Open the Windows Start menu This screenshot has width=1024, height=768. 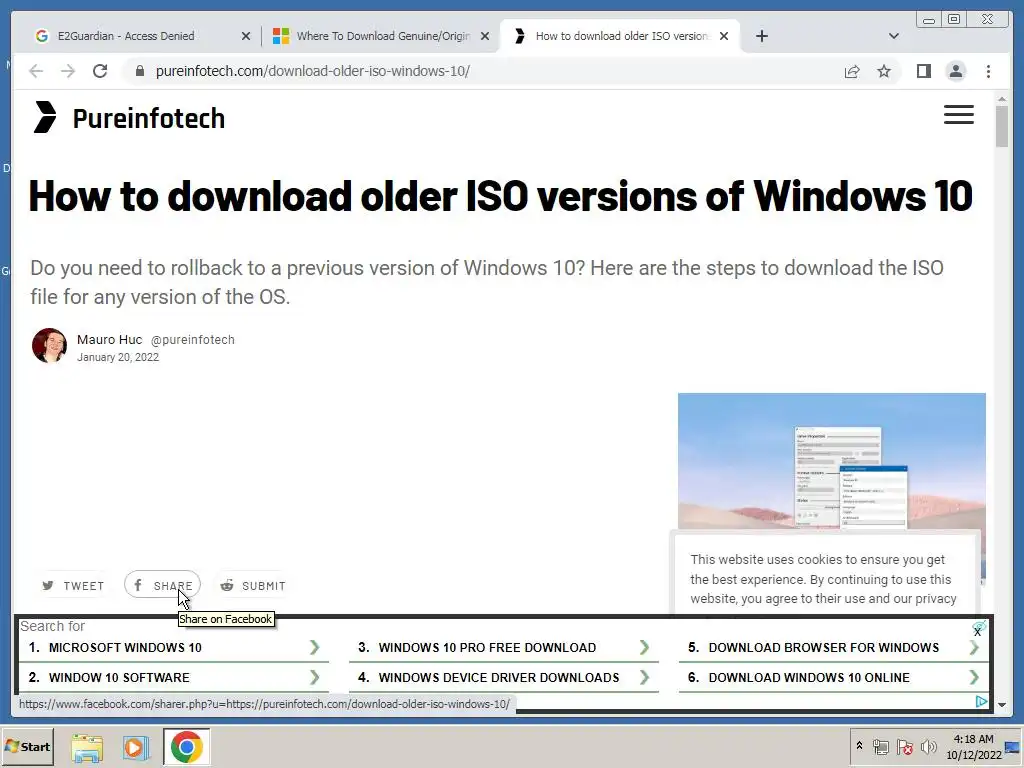[x=27, y=747]
